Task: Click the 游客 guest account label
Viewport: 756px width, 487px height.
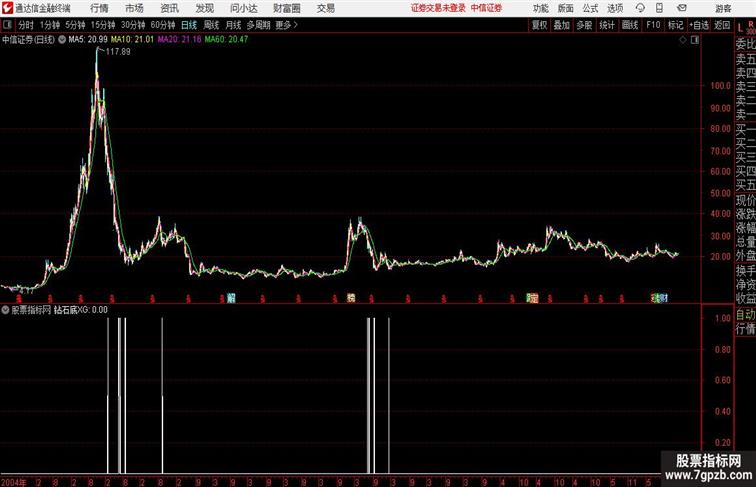Action: pyautogui.click(x=723, y=8)
